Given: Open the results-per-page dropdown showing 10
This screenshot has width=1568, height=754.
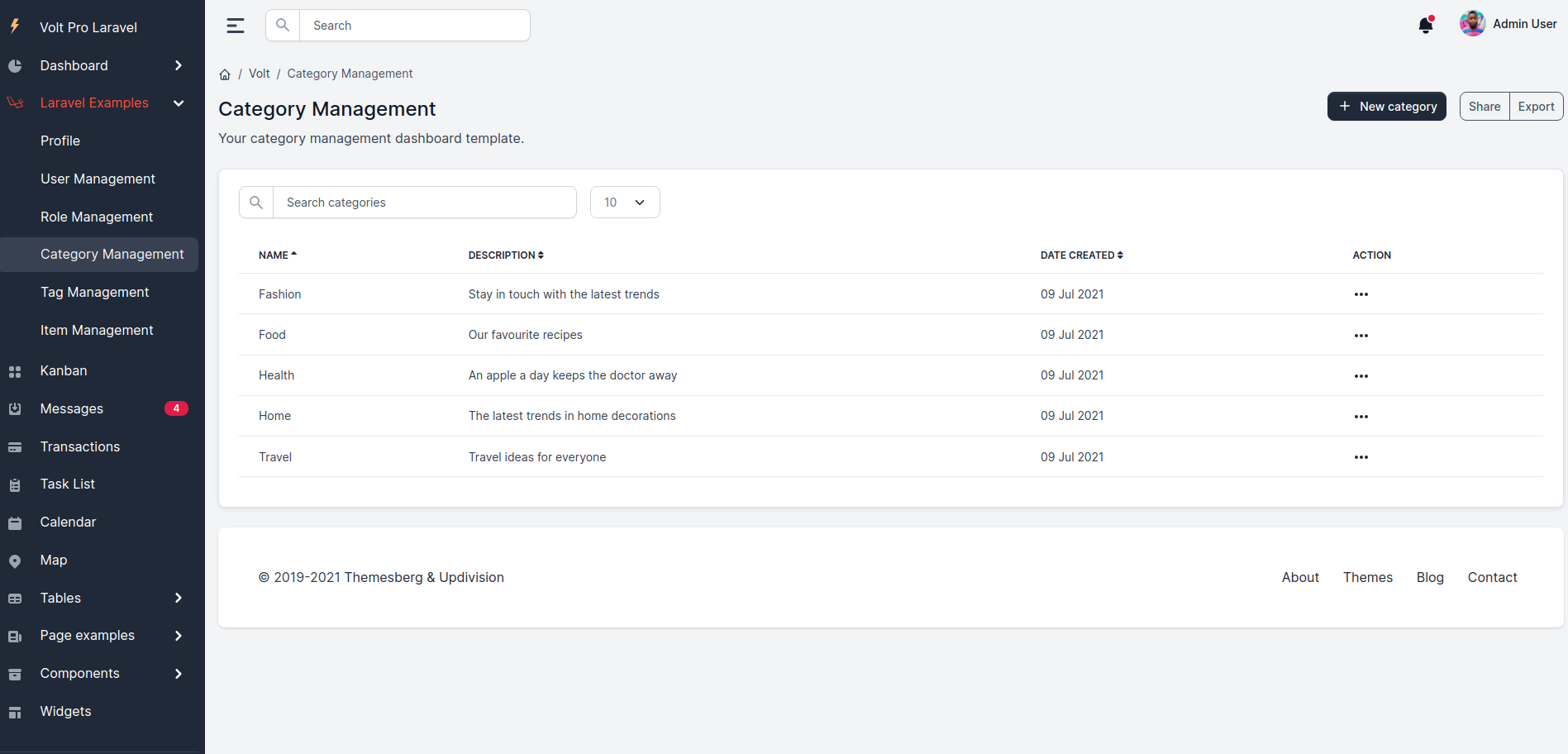Looking at the screenshot, I should click(624, 202).
